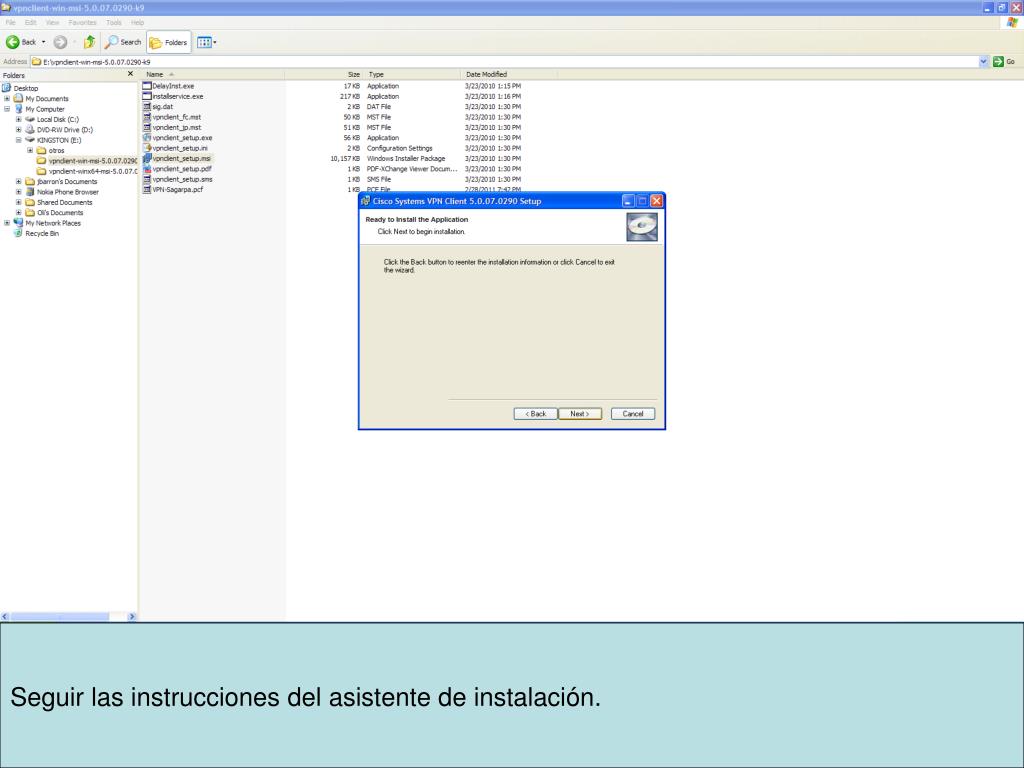Select DelayInst.exe file icon
The width and height of the screenshot is (1024, 768).
click(x=147, y=86)
